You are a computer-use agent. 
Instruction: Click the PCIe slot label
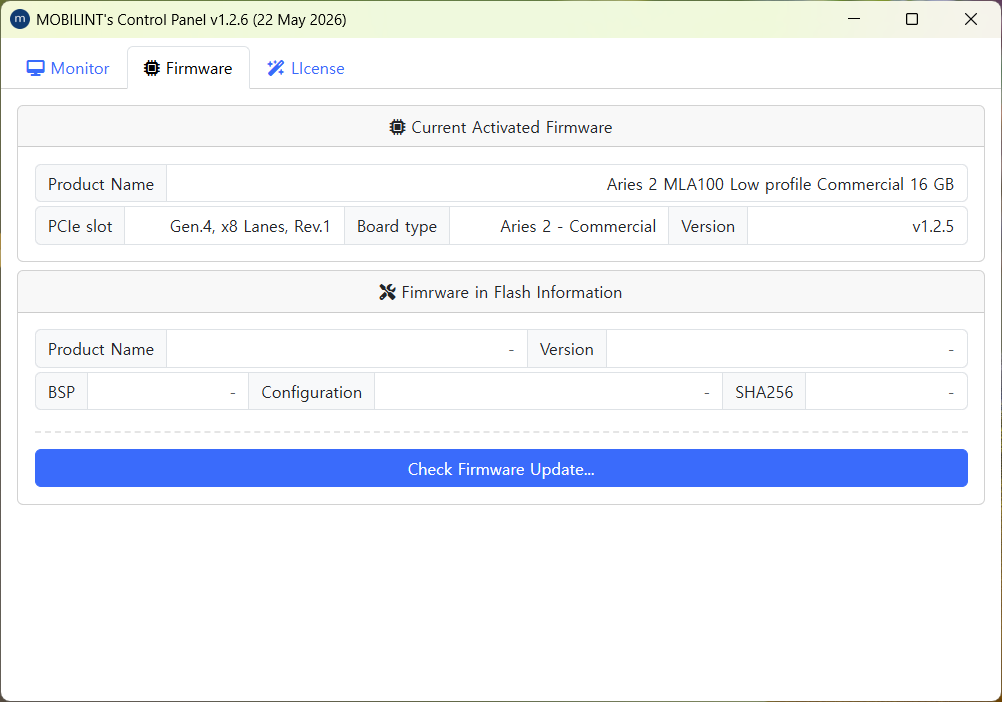pyautogui.click(x=80, y=226)
